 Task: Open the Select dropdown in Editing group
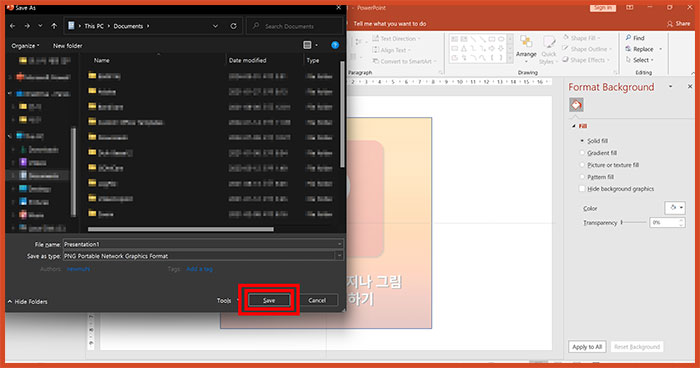640,60
